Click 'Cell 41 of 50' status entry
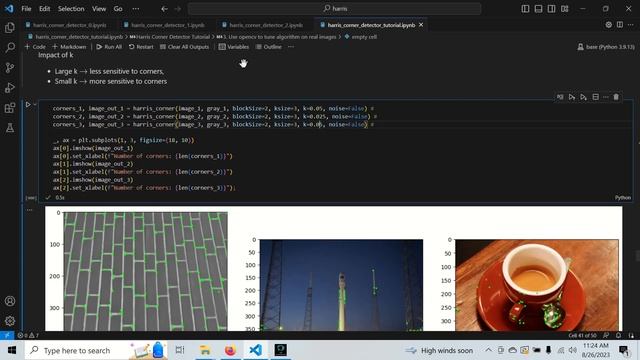Viewport: 640px width, 360px height. coord(582,335)
